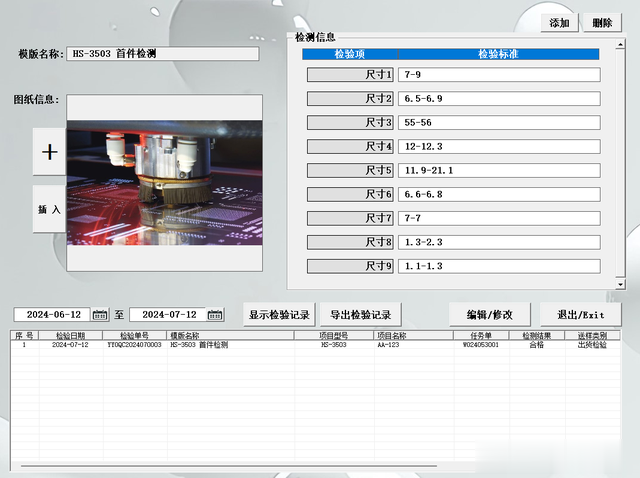Click the 检测结果 column header
The height and width of the screenshot is (478, 640).
click(x=537, y=336)
